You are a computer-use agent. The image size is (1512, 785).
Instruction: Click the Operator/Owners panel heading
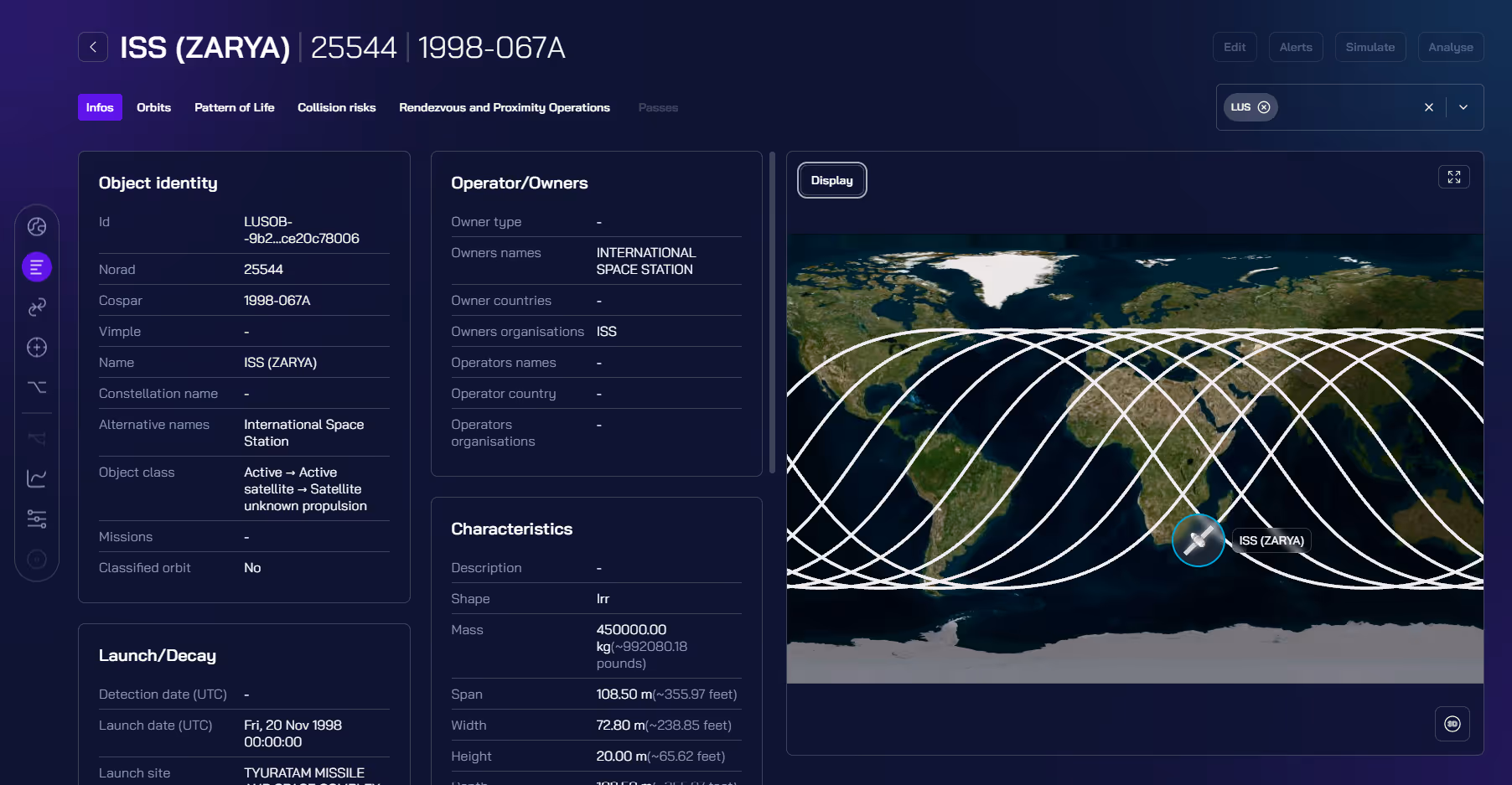(519, 183)
